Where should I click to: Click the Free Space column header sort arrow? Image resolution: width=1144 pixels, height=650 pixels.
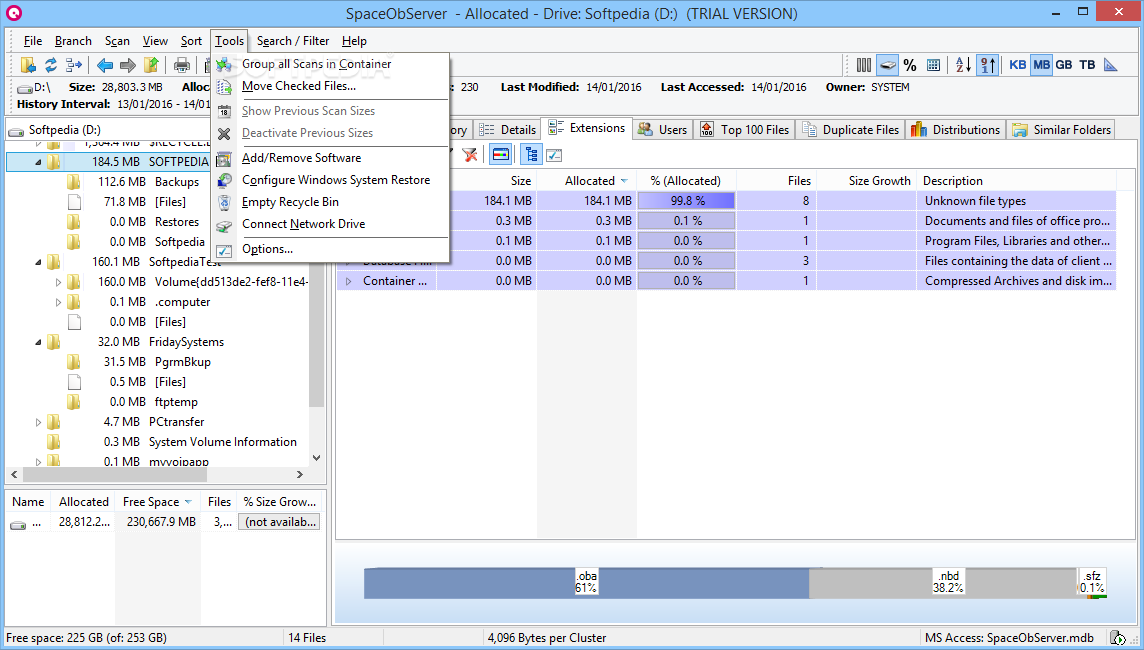pyautogui.click(x=188, y=502)
